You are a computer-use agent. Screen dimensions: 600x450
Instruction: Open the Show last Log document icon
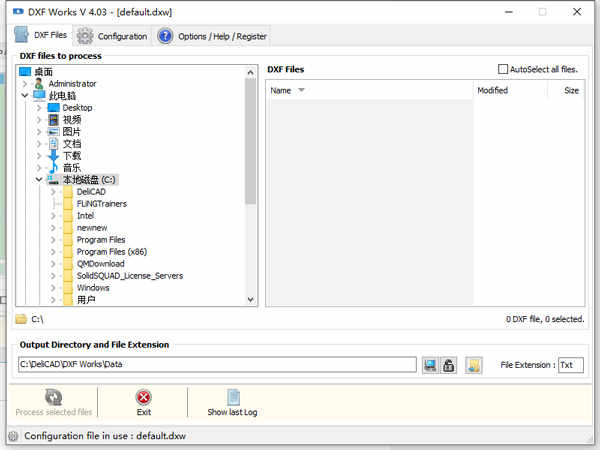233,397
